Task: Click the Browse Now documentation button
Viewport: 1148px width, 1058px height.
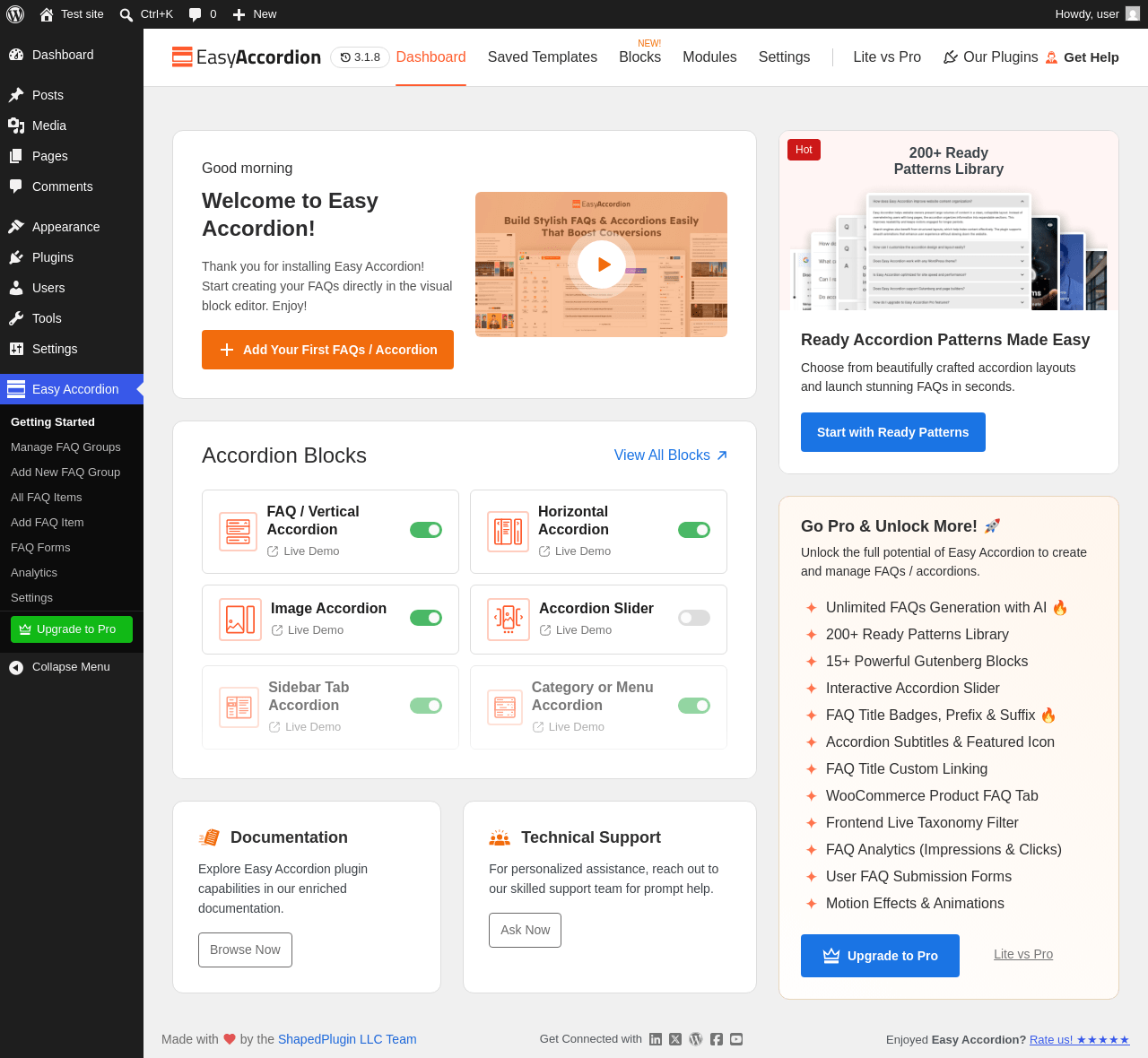Action: click(245, 950)
